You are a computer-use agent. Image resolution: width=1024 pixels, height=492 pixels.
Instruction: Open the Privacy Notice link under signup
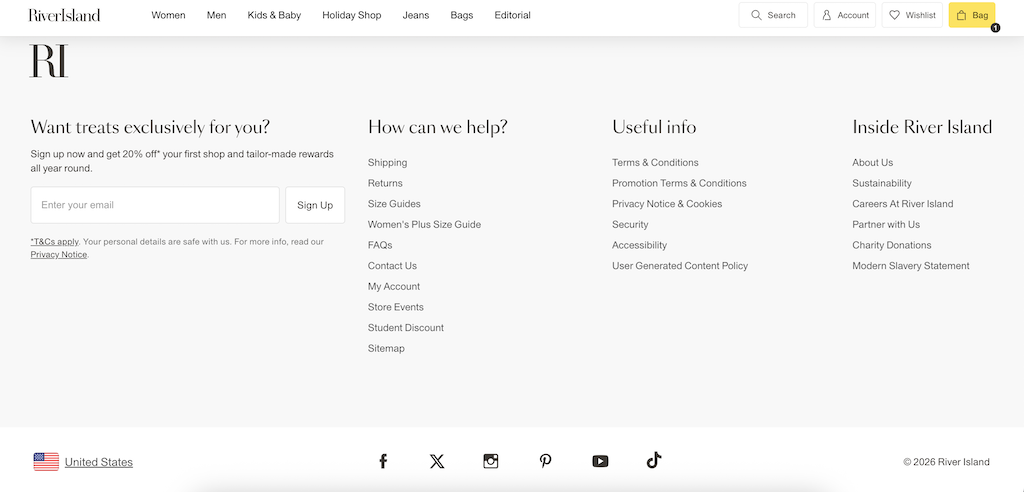(x=59, y=255)
